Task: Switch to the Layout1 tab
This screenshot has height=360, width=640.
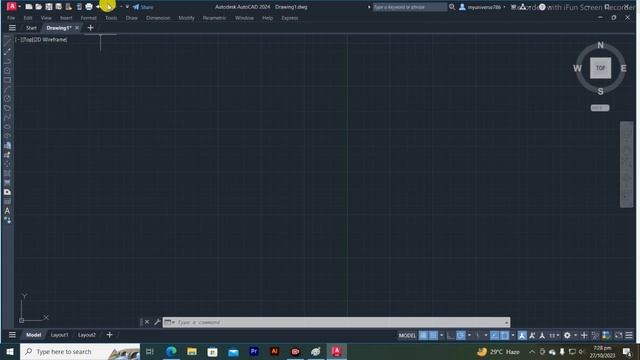Action: tap(60, 335)
